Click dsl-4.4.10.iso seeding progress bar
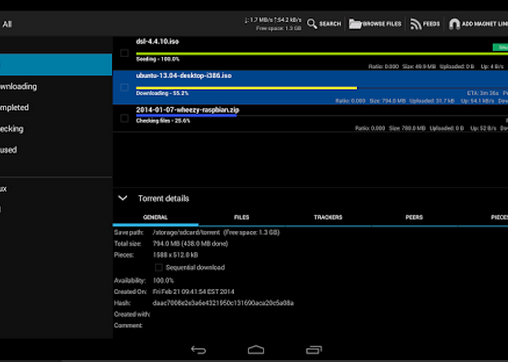Image resolution: width=508 pixels, height=362 pixels. (322, 53)
